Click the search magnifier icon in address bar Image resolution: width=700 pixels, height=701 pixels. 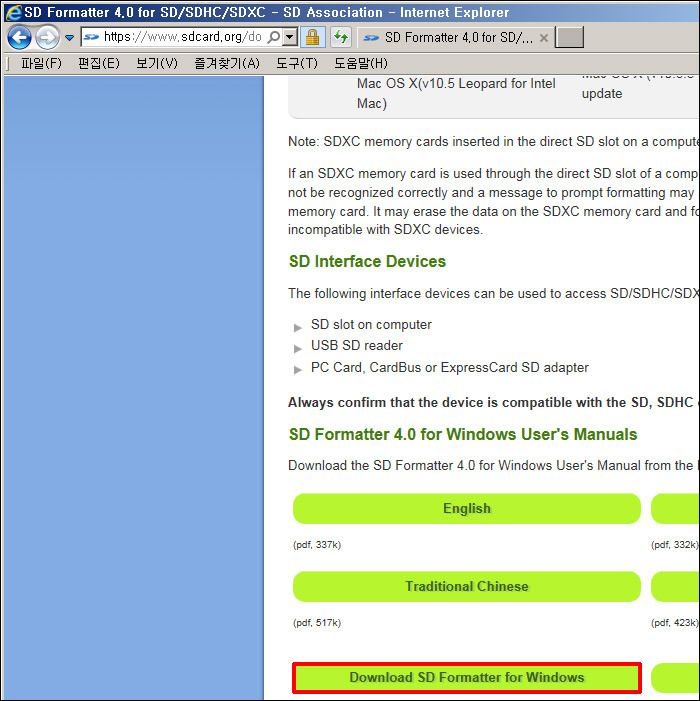coord(274,37)
